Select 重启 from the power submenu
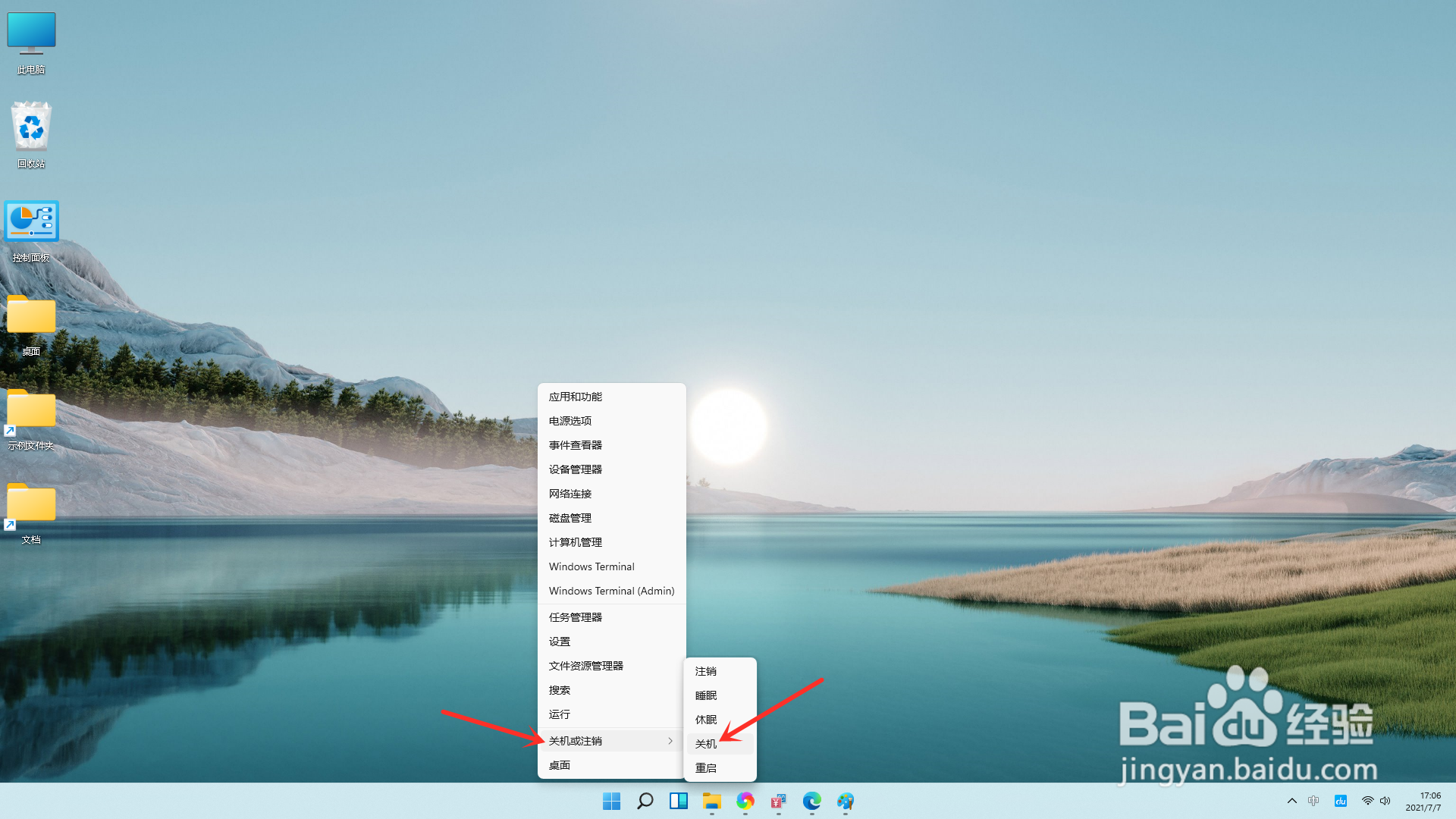The width and height of the screenshot is (1456, 819). 707,767
